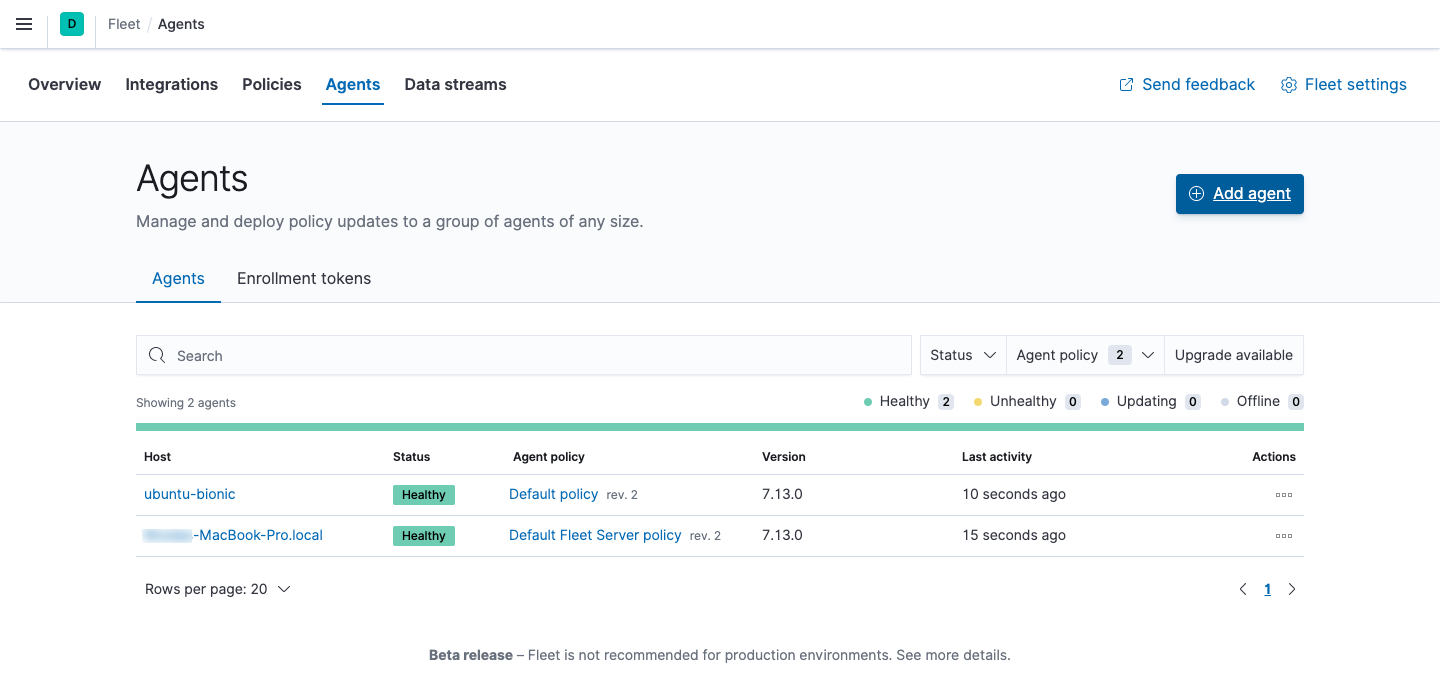Navigate to the Policies tab
The image size is (1440, 682).
click(x=271, y=85)
